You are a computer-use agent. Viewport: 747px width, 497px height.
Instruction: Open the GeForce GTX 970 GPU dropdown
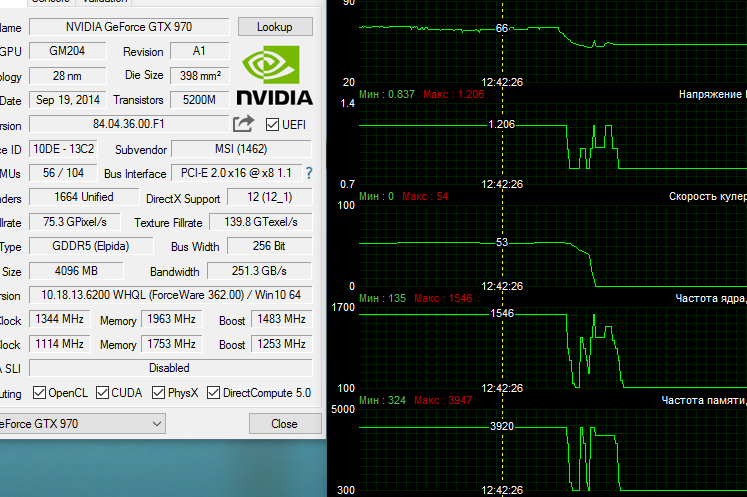pos(82,424)
